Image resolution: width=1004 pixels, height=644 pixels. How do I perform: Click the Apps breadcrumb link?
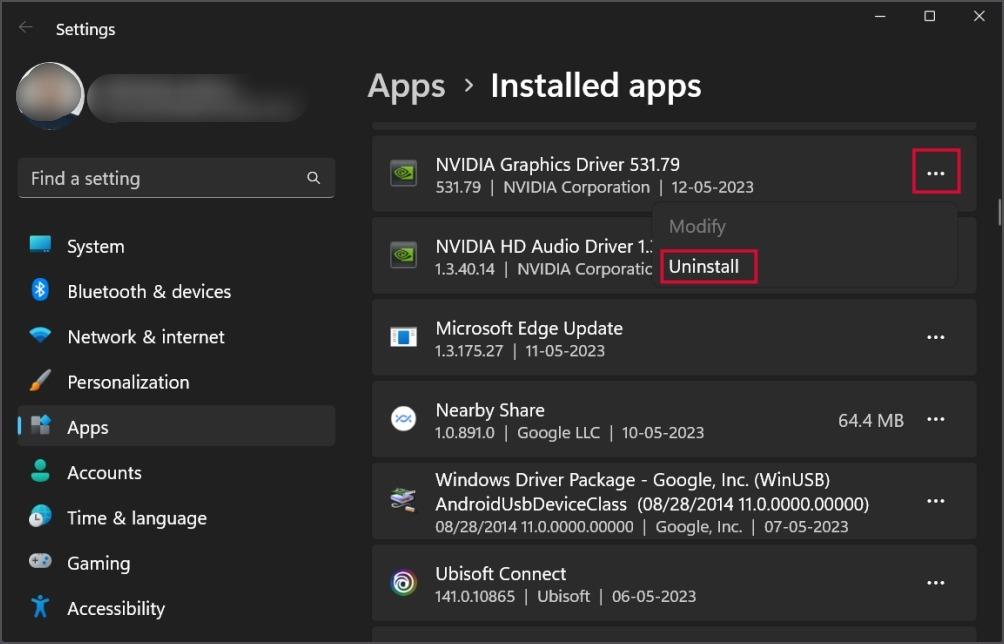coord(406,86)
